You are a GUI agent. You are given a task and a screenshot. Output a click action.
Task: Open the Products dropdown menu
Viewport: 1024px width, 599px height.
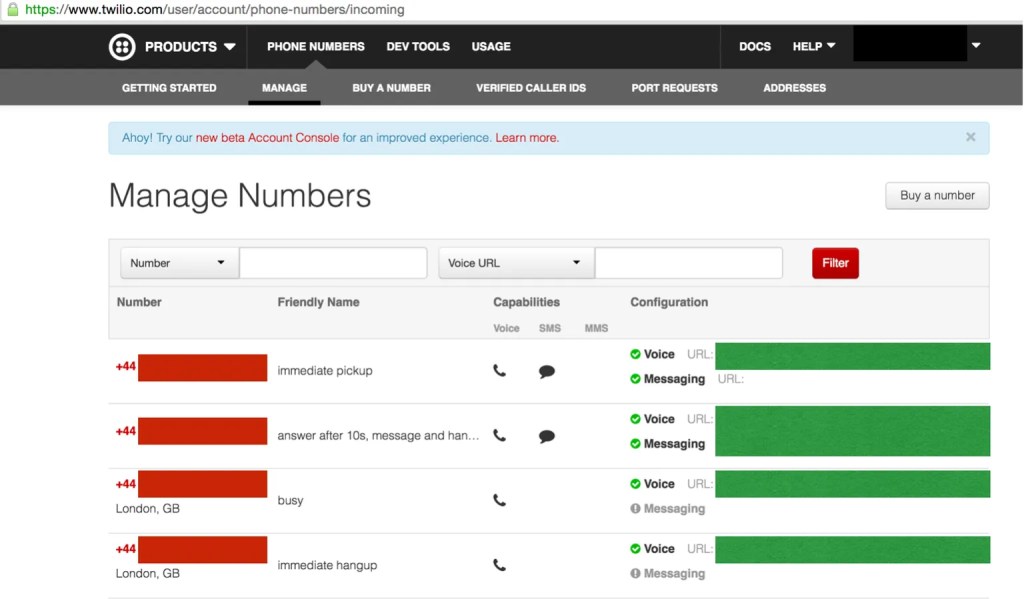click(189, 46)
